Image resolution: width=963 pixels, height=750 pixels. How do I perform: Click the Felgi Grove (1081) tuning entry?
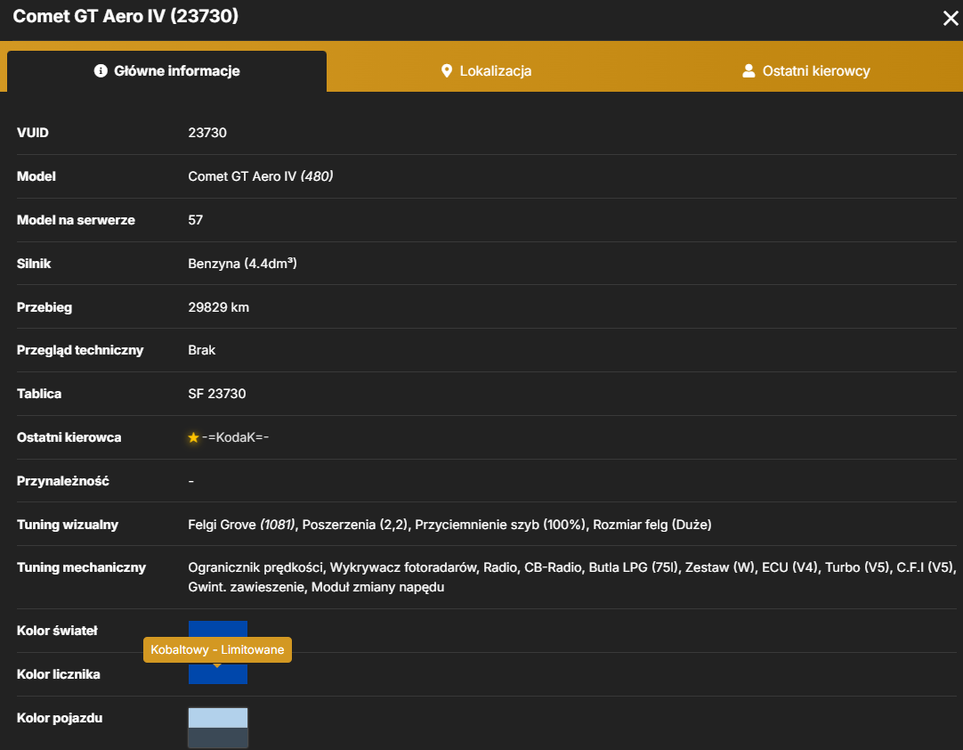click(241, 525)
